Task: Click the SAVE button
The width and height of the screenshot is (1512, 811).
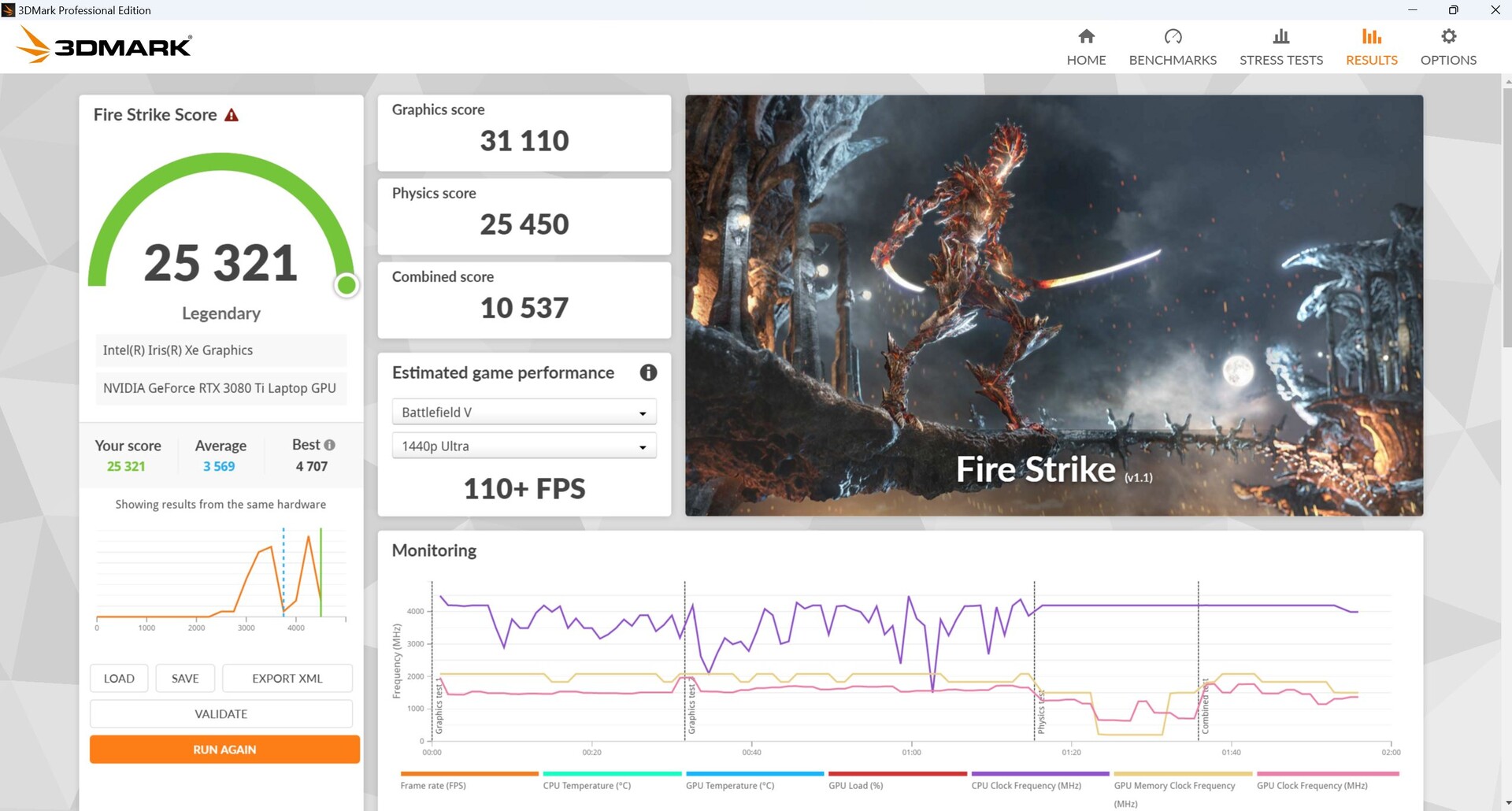Action: coord(185,678)
